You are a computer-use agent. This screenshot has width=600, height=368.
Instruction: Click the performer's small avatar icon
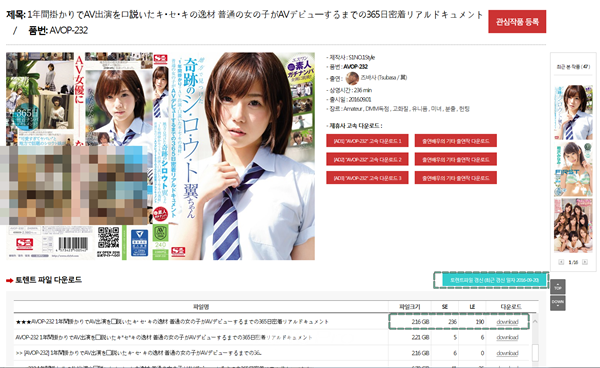(x=352, y=78)
